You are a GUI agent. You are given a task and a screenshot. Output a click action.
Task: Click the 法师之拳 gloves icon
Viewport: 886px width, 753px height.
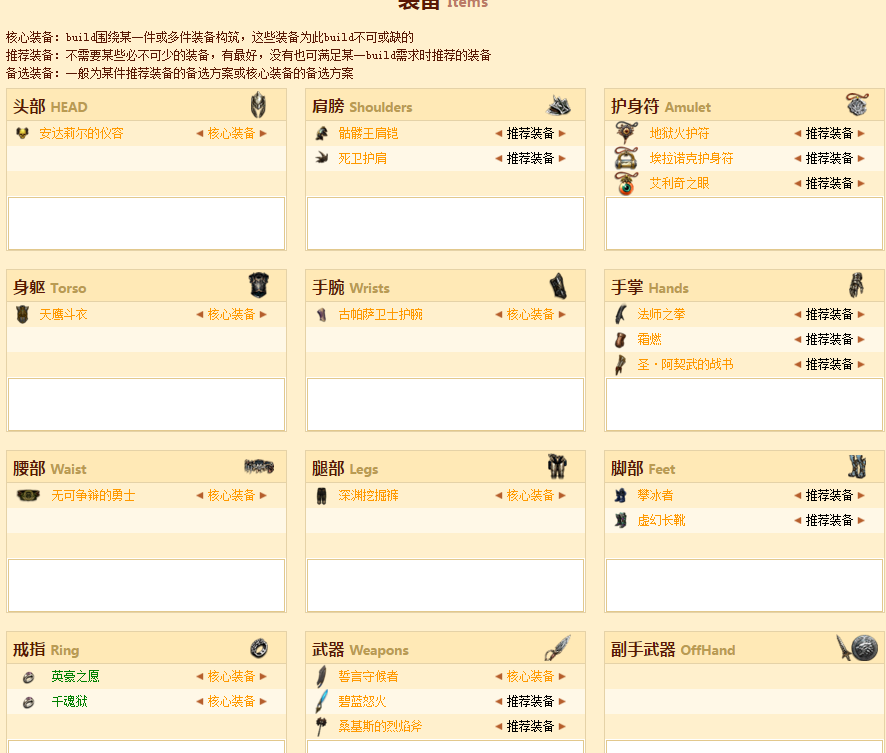(x=620, y=314)
